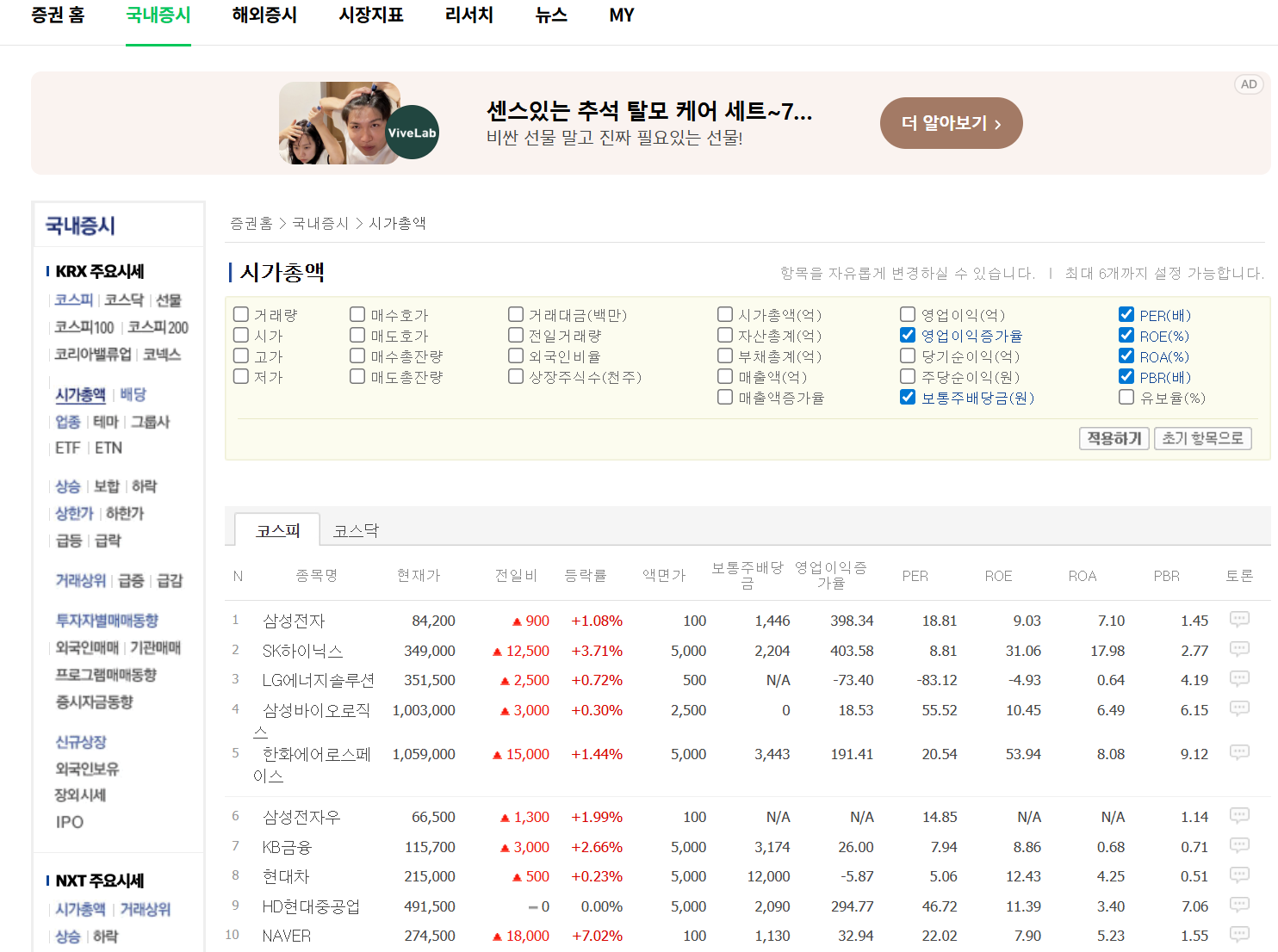
Task: Open 투자자별매매동향 sidebar link
Action: [107, 620]
